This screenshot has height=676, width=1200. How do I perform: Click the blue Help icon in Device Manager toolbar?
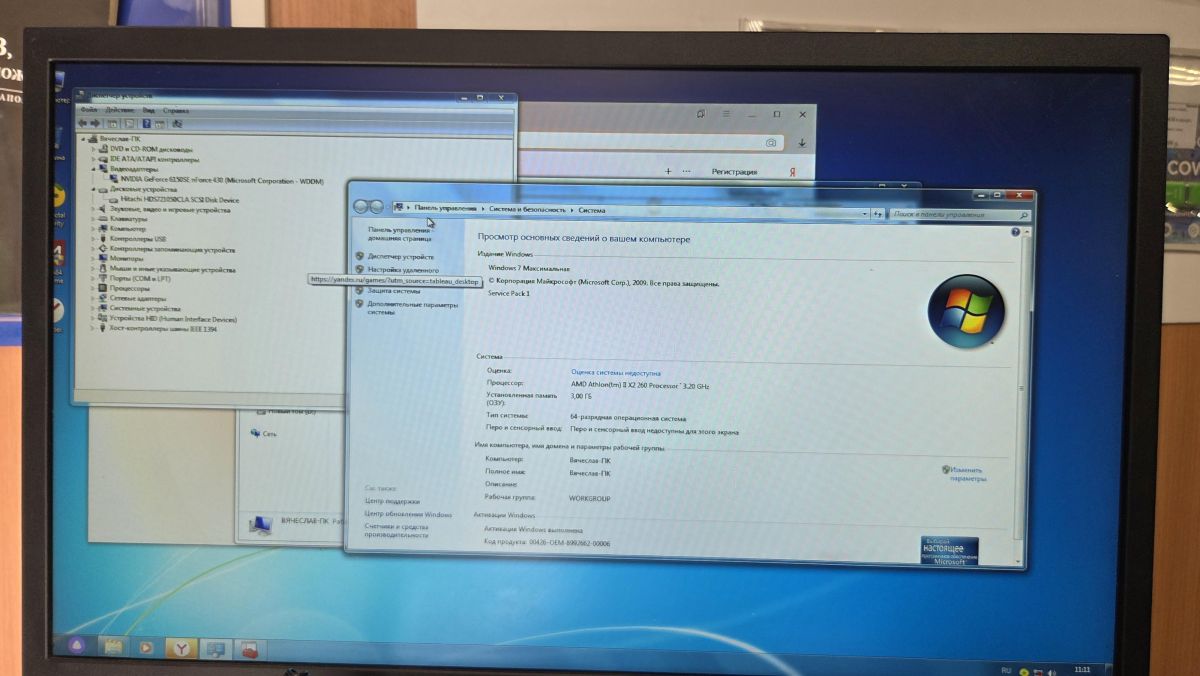(x=146, y=123)
